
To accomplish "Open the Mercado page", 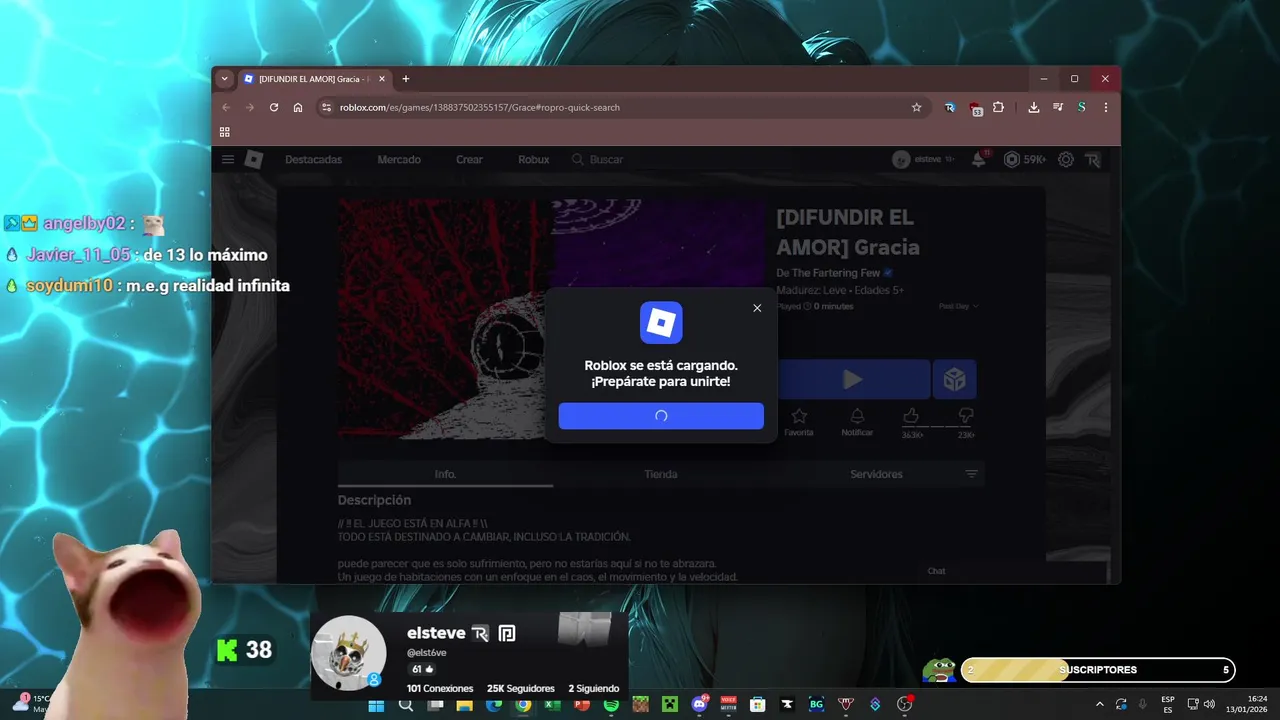I will click(399, 160).
